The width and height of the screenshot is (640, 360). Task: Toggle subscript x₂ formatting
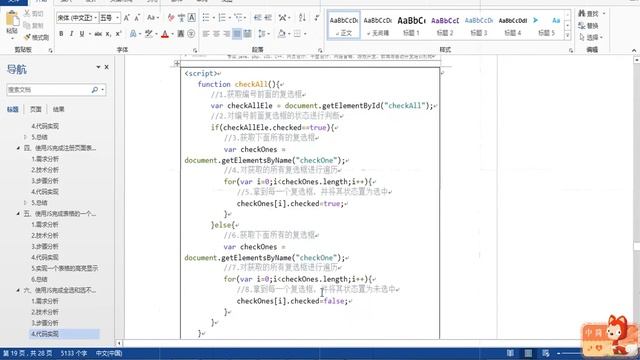tap(108, 34)
